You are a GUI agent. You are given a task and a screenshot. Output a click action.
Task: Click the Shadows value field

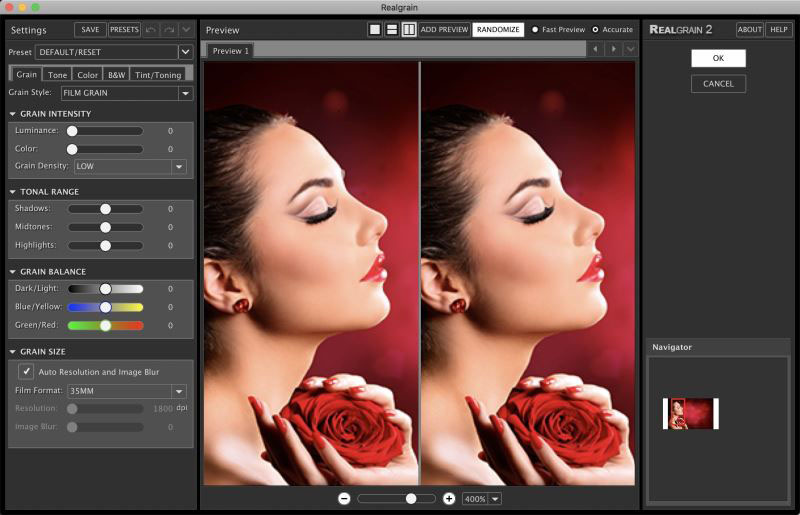point(170,209)
